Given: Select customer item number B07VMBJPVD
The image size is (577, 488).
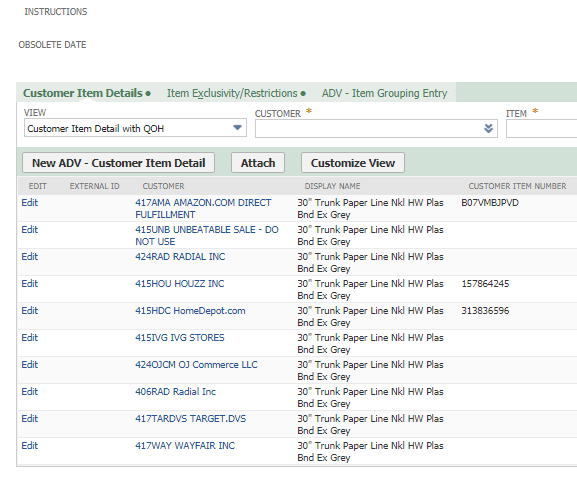Looking at the screenshot, I should [x=490, y=202].
